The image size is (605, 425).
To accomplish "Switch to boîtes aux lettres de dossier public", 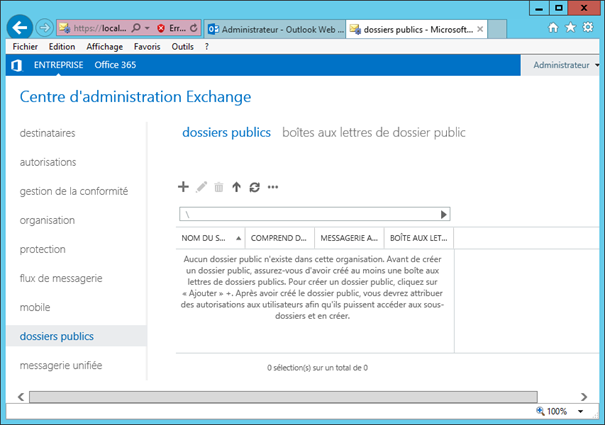I will click(x=373, y=132).
